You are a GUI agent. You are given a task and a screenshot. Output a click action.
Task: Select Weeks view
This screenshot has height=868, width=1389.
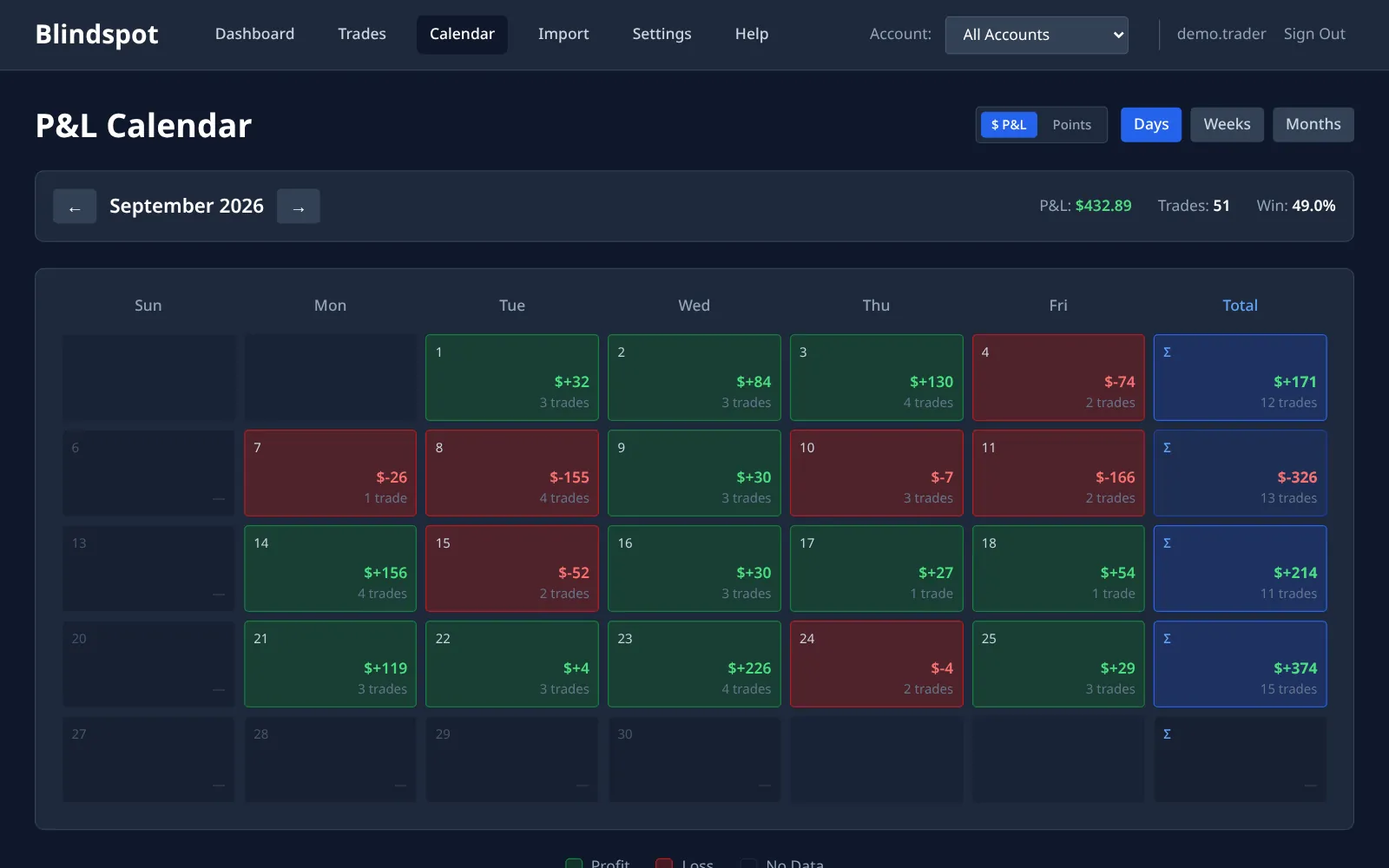[x=1227, y=125]
